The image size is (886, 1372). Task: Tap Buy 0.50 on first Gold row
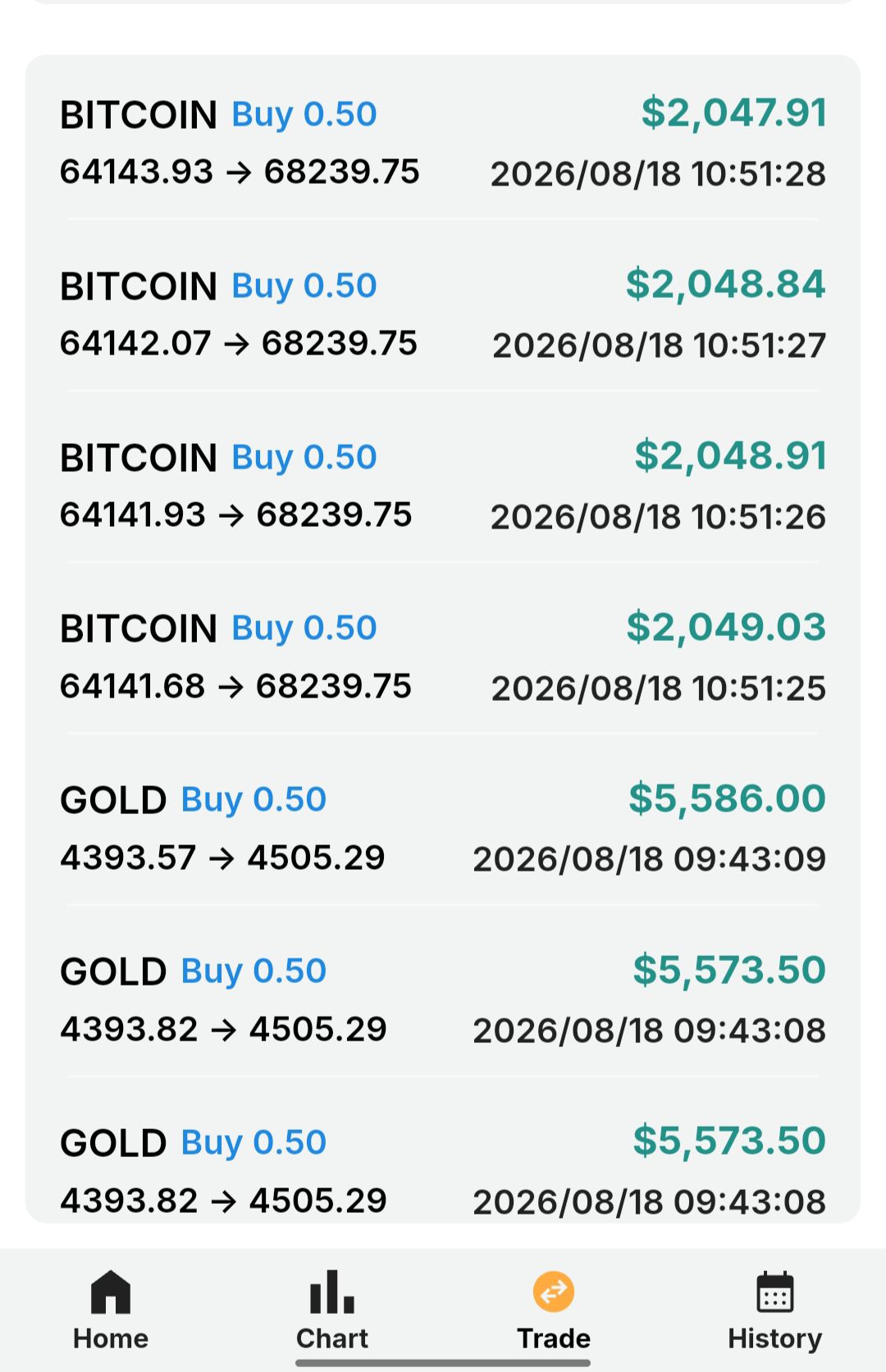[x=253, y=799]
